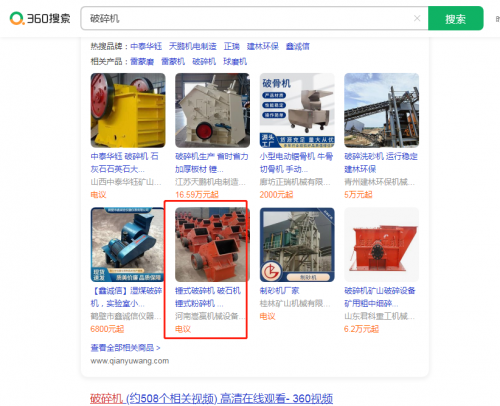The height and width of the screenshot is (406, 500).
Task: Open the 制砂机 sand maker image
Action: coord(297,245)
